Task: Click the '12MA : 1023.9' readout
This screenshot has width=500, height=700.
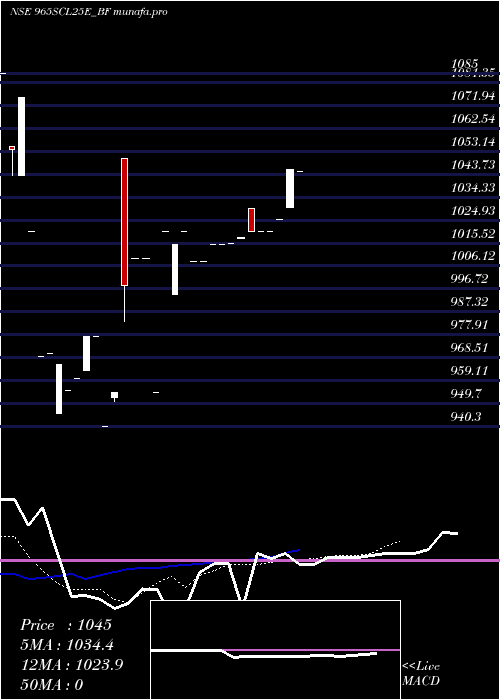Action: point(72,665)
